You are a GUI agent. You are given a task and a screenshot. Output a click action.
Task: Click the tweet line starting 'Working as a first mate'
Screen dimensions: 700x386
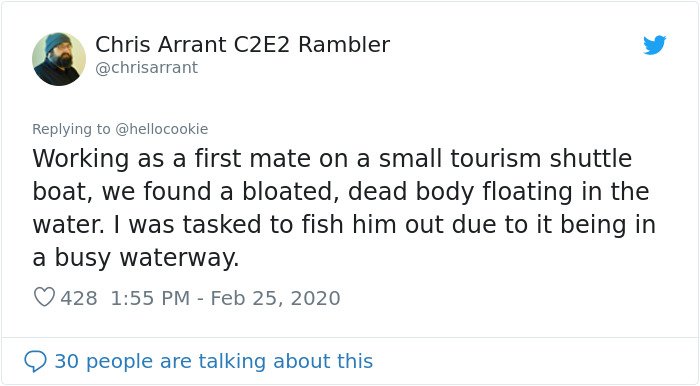[x=332, y=158]
